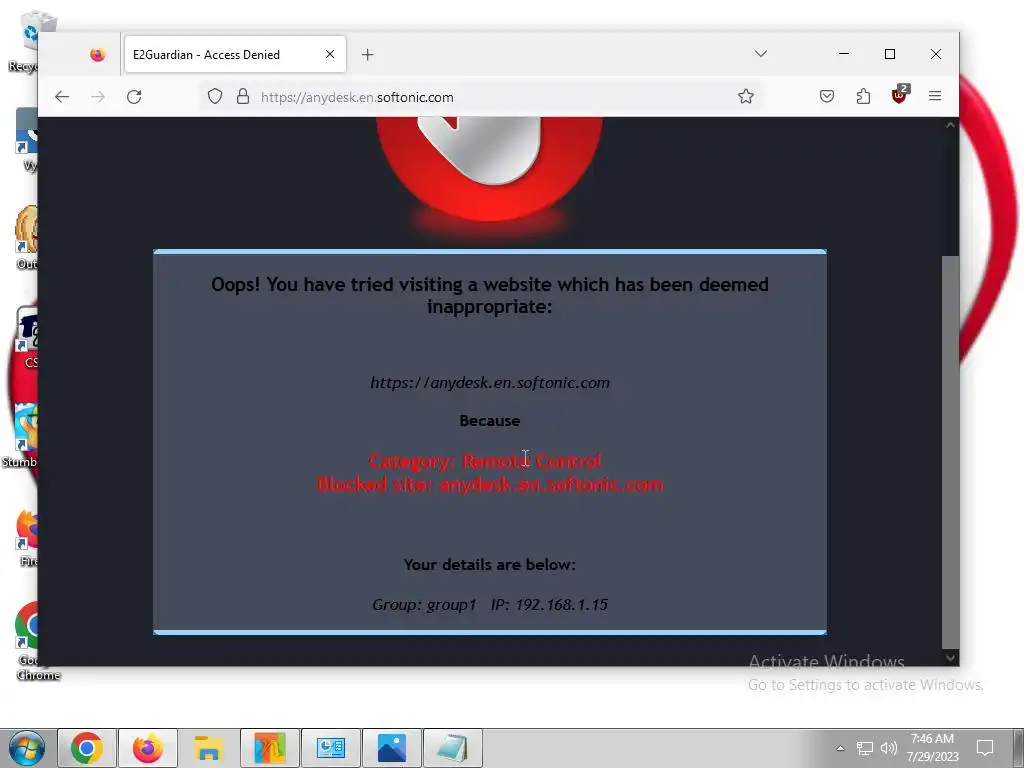Open the Extensions puzzle menu
Viewport: 1024px width, 768px height.
863,97
